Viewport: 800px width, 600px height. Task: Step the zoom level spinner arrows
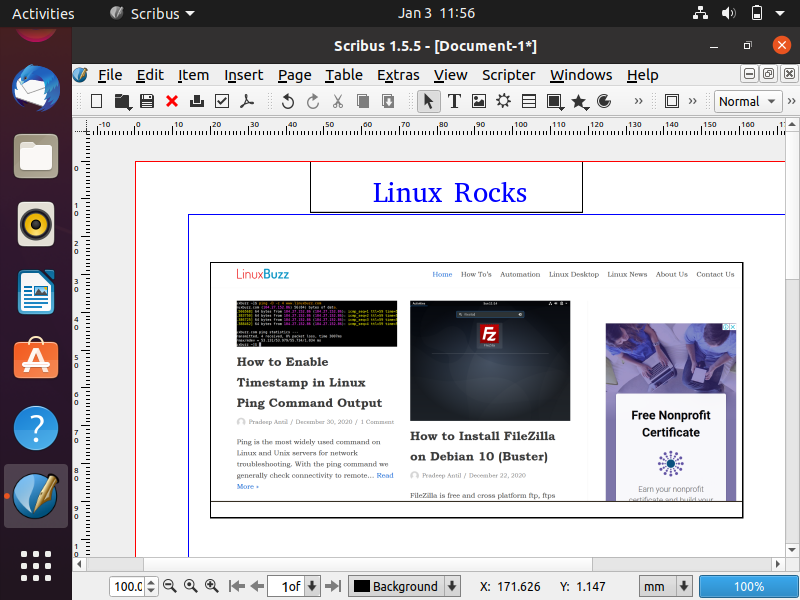[151, 586]
